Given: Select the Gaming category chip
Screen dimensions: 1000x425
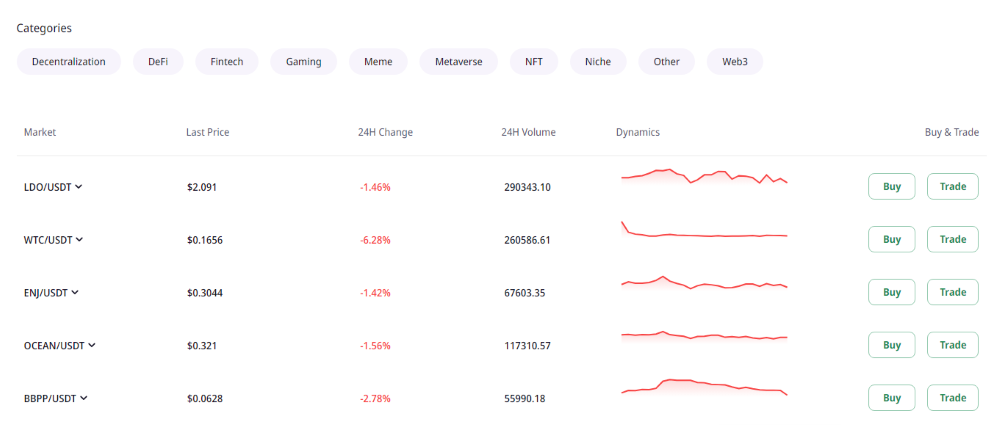Looking at the screenshot, I should pyautogui.click(x=303, y=62).
